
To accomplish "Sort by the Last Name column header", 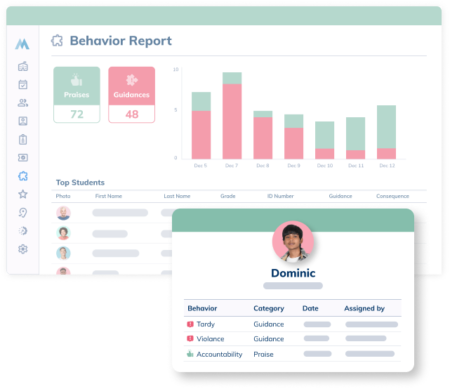I will [177, 196].
